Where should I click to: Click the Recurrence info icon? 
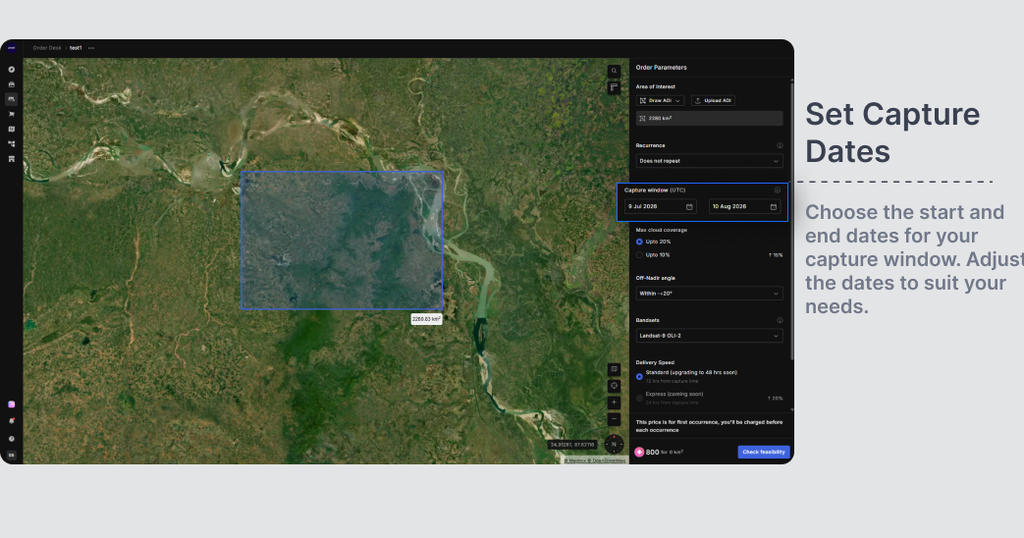pyautogui.click(x=779, y=146)
